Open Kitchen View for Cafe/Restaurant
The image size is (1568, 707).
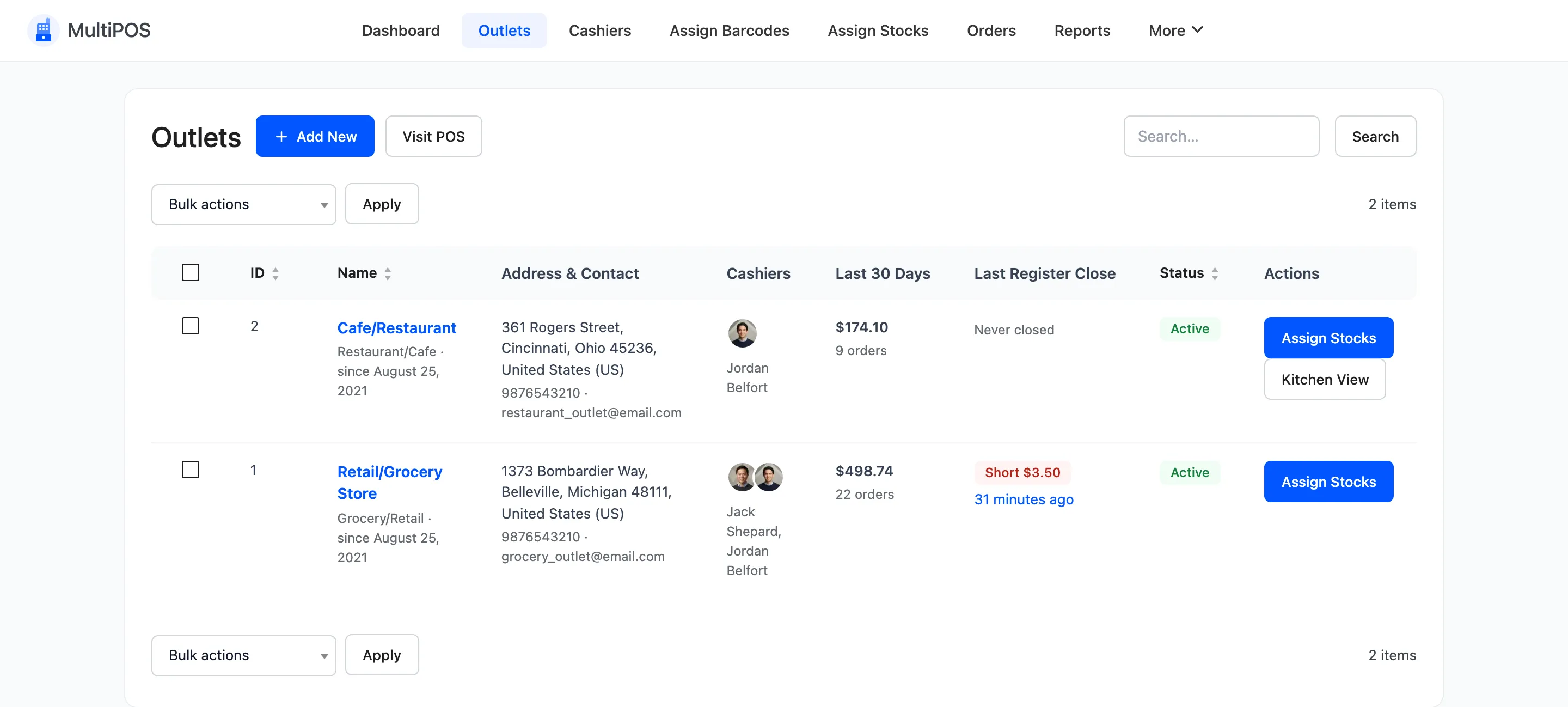(1325, 380)
